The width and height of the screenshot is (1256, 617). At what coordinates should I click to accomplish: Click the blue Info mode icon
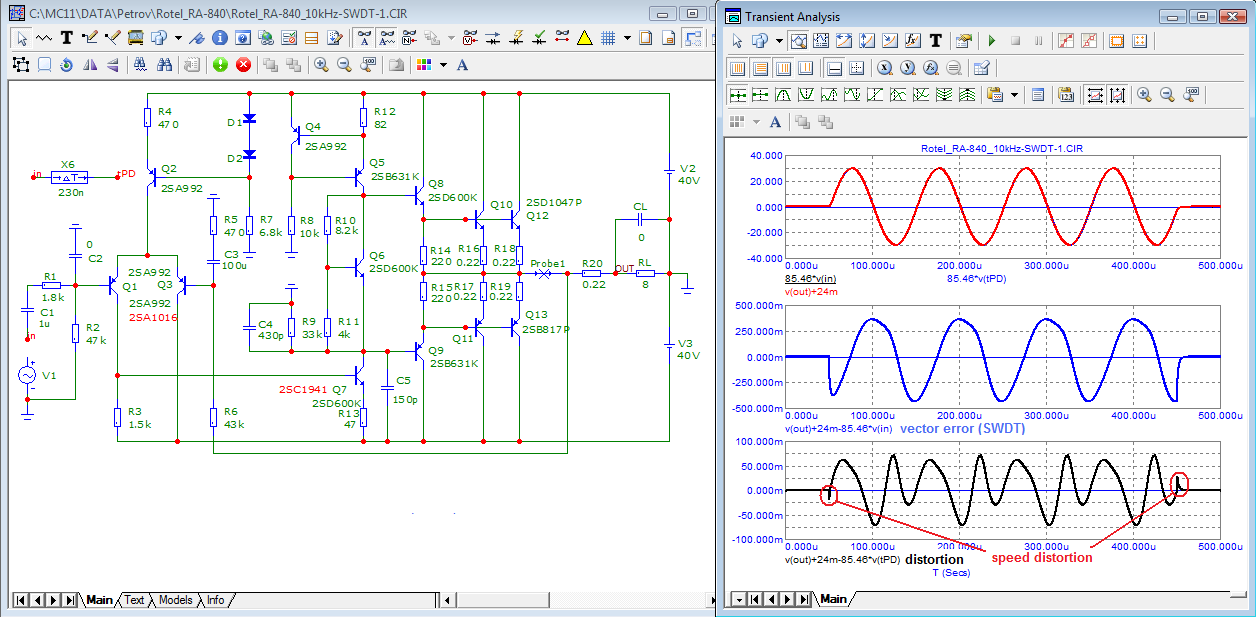[x=220, y=38]
